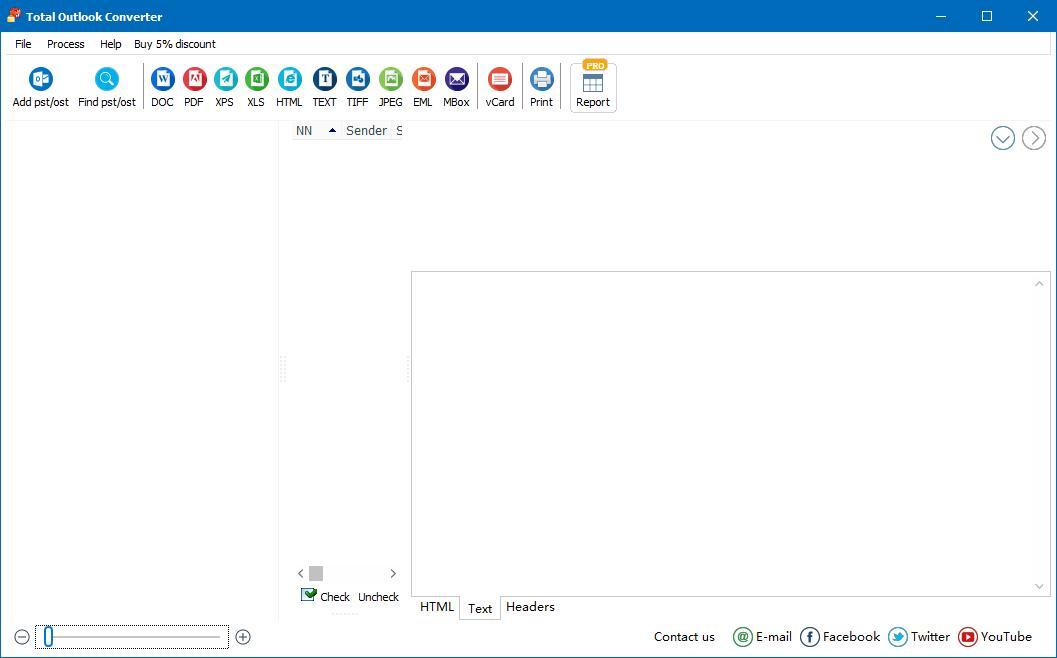Click the EML conversion icon
The width and height of the screenshot is (1057, 658).
click(x=423, y=80)
